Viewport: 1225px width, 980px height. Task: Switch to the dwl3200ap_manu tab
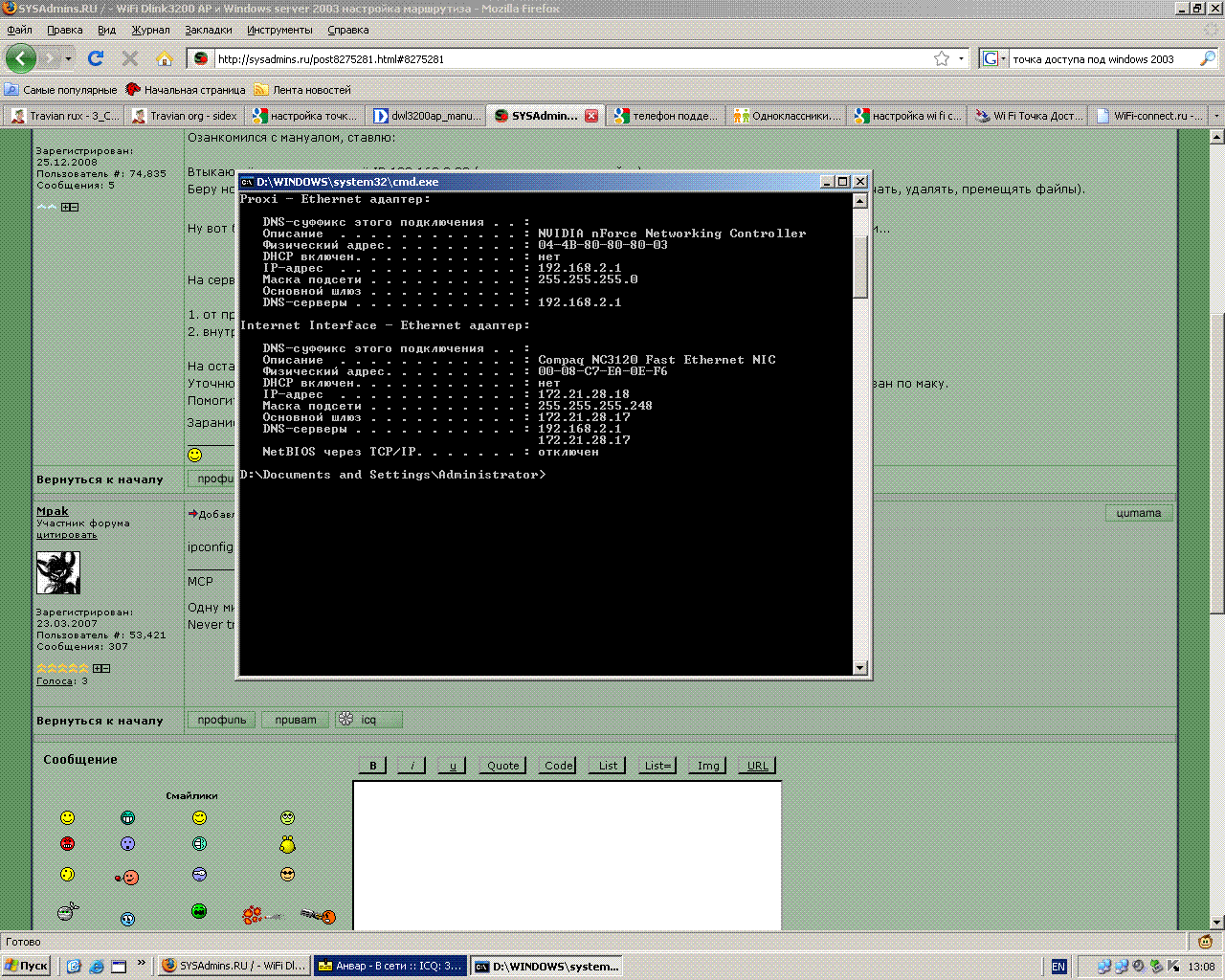tap(425, 116)
